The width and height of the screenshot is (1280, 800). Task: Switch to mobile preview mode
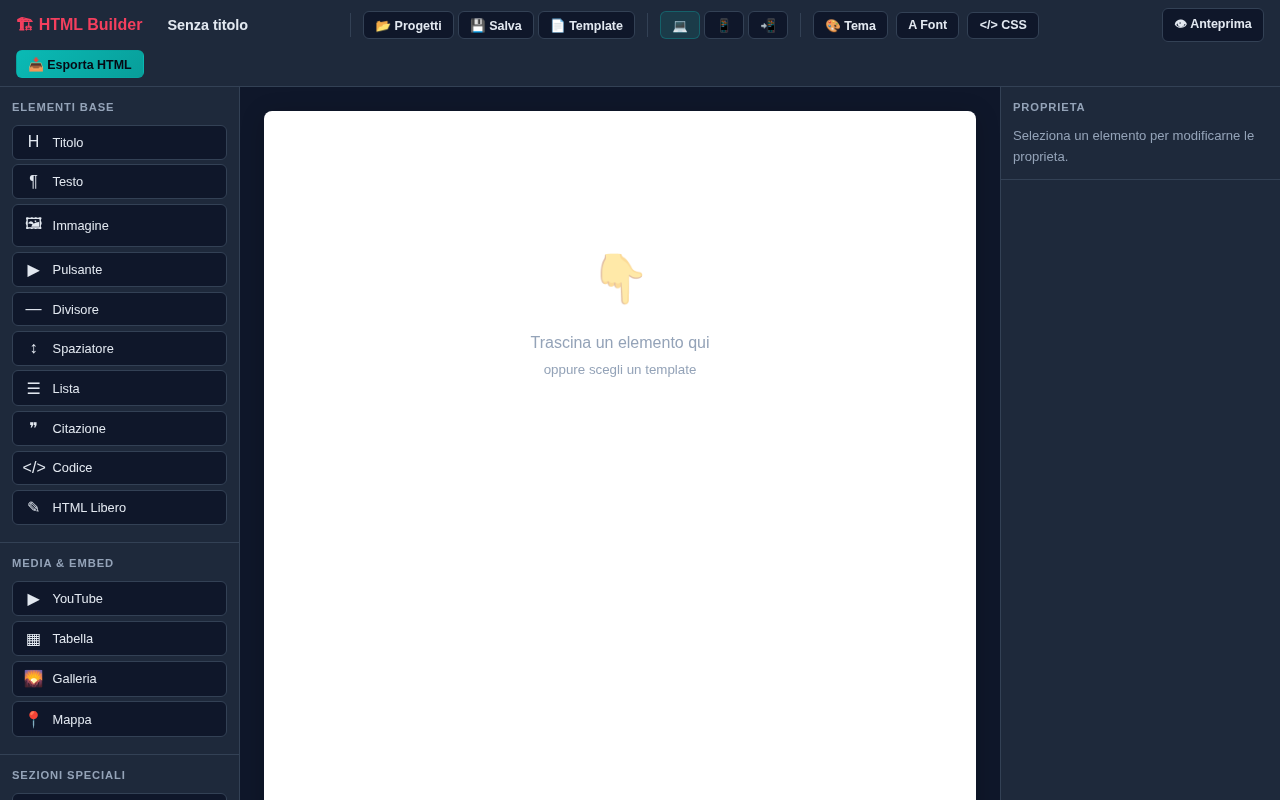768,24
